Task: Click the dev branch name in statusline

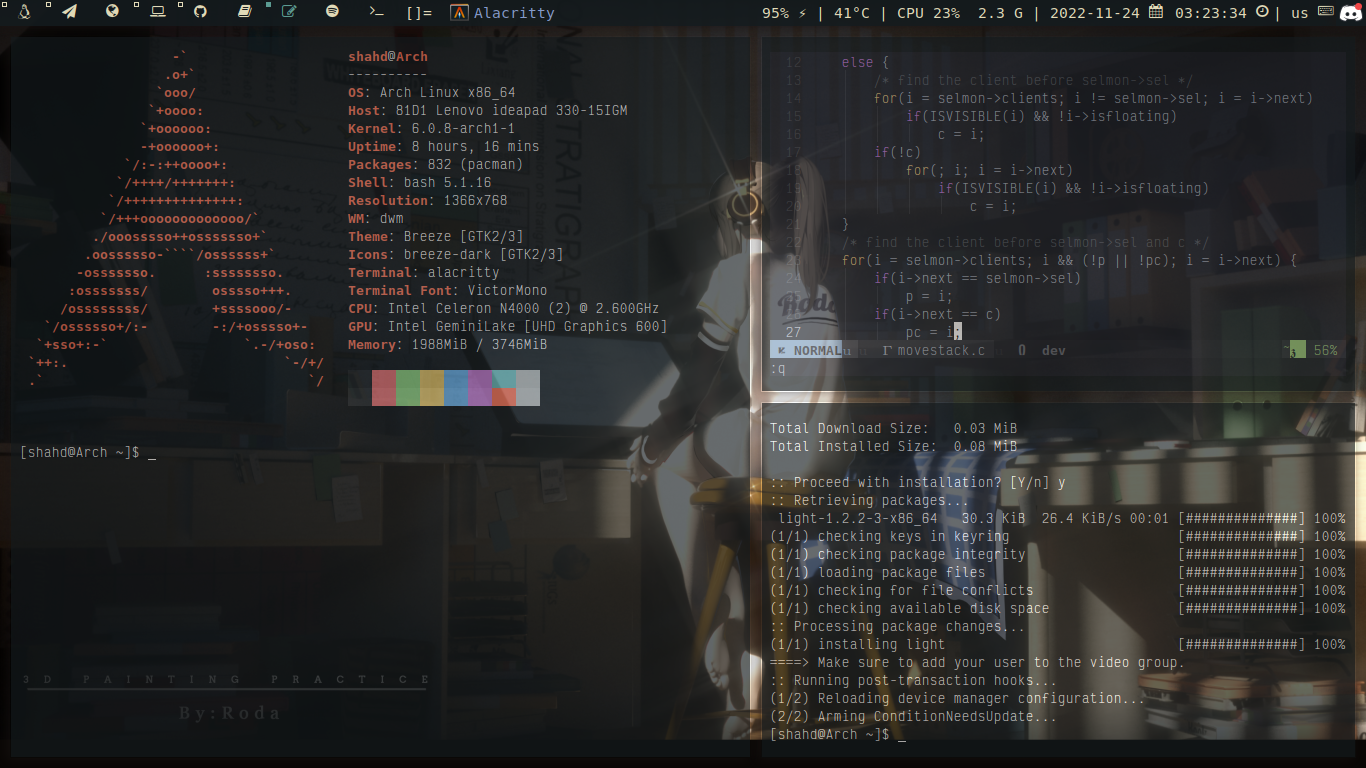Action: tap(1053, 350)
